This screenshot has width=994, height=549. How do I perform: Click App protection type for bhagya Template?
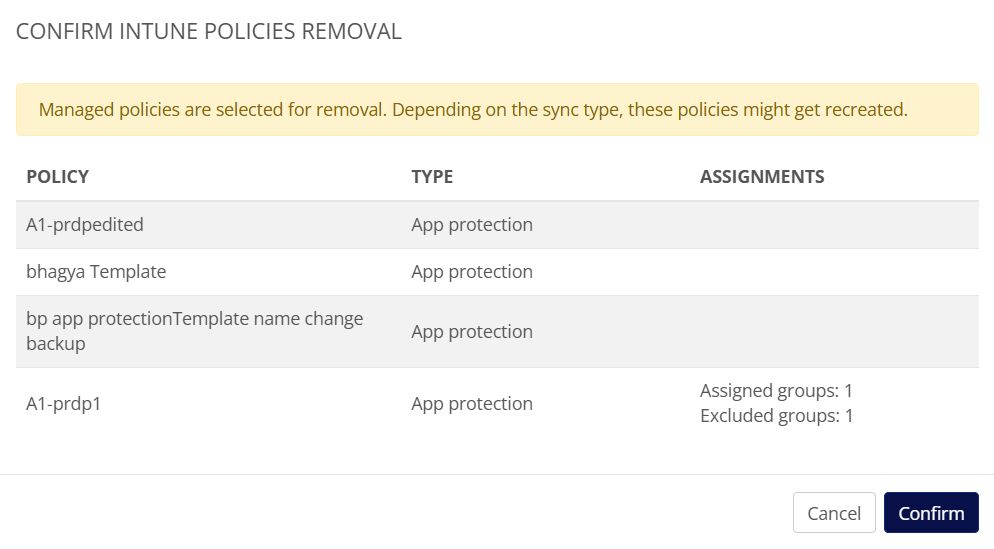click(472, 272)
